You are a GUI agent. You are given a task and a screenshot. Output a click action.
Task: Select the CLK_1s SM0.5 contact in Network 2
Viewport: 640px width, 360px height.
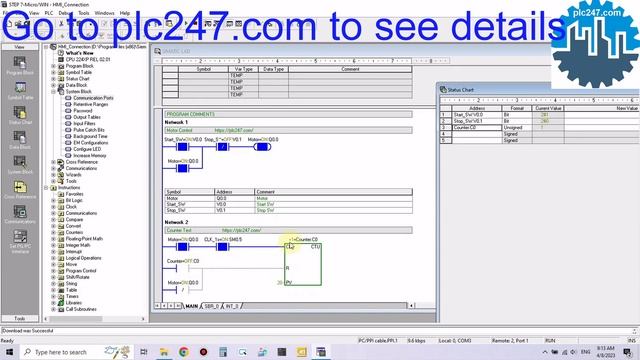click(x=222, y=247)
